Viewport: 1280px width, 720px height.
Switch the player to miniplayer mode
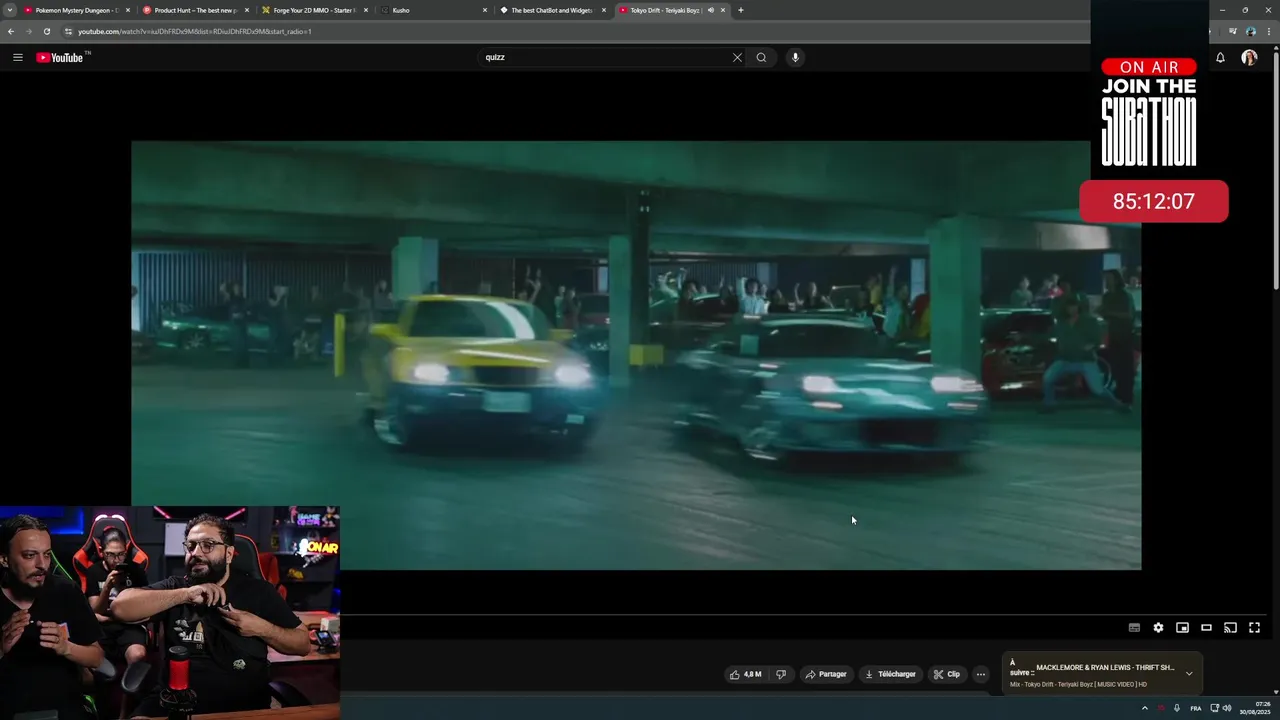[x=1182, y=628]
